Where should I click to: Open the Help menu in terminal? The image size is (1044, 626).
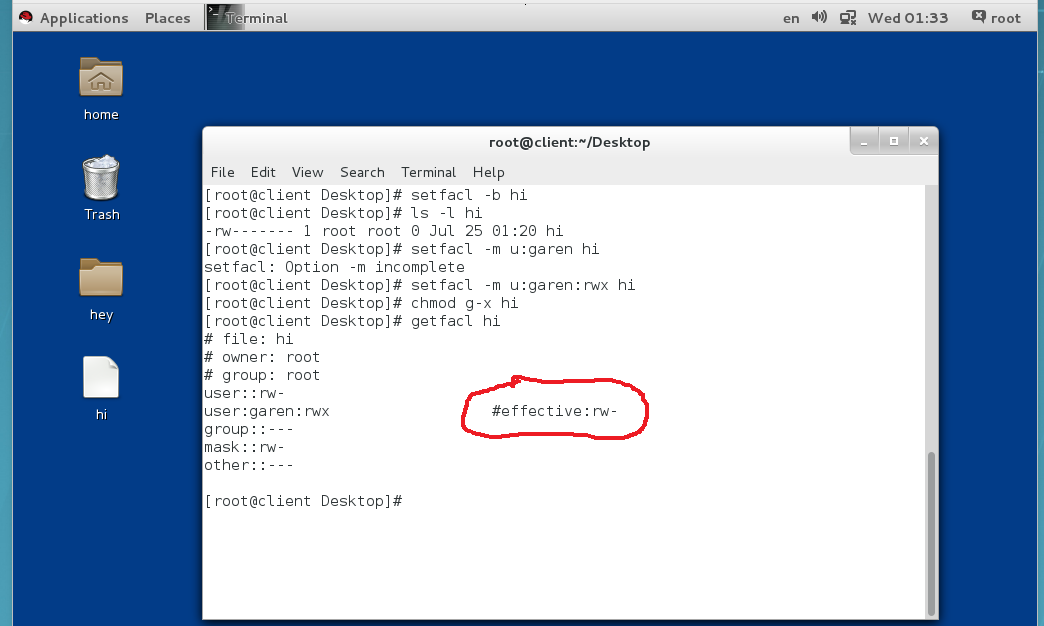pos(488,172)
